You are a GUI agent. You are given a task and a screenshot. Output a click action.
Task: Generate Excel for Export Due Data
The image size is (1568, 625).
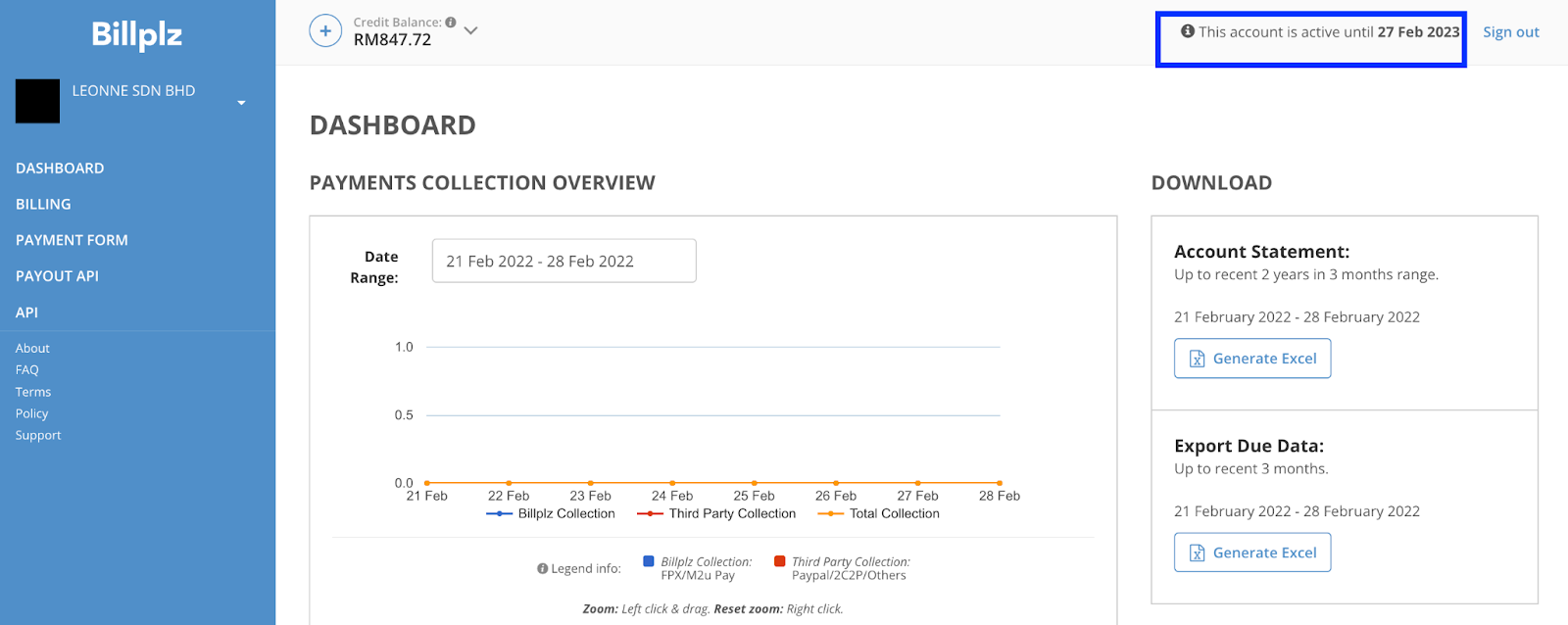pos(1252,553)
